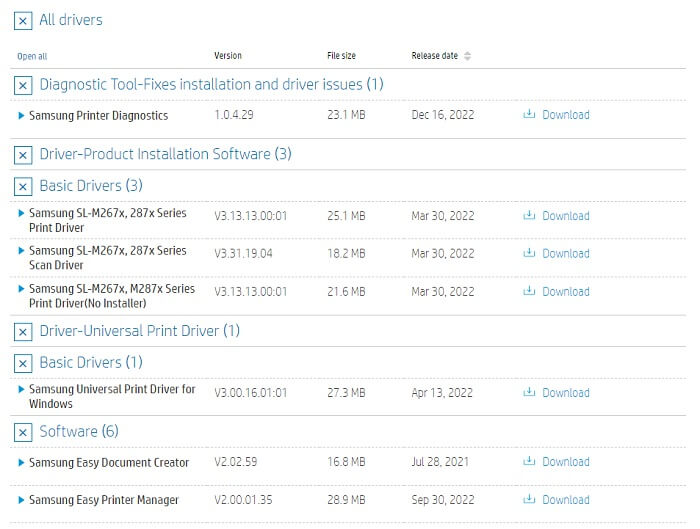The height and width of the screenshot is (529, 700).
Task: Click file size 23.1 MB
Action: pyautogui.click(x=346, y=115)
